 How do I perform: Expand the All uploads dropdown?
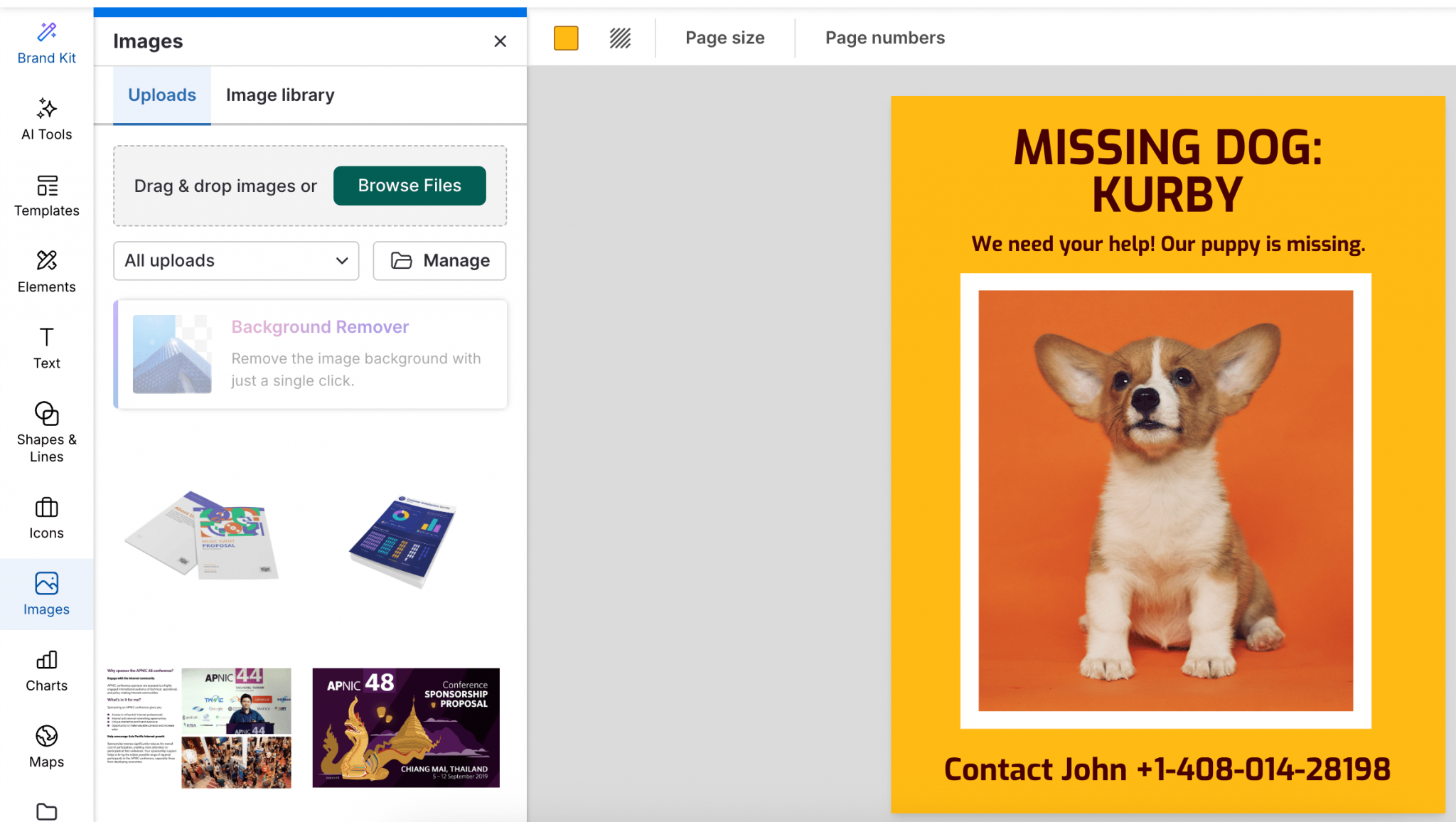click(236, 261)
